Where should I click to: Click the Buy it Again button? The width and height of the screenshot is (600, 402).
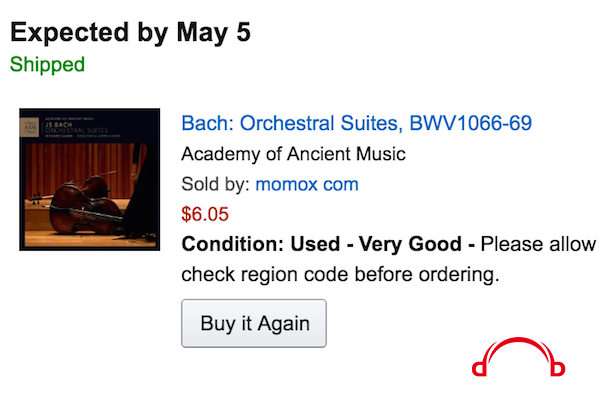[x=254, y=323]
